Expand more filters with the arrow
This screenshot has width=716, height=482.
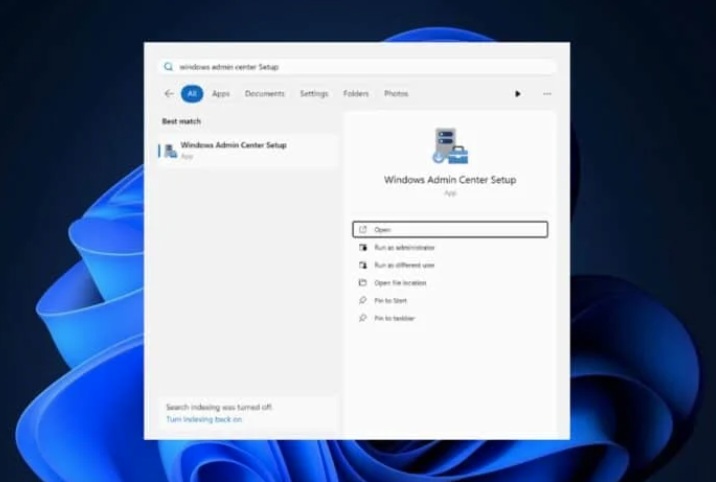(518, 94)
